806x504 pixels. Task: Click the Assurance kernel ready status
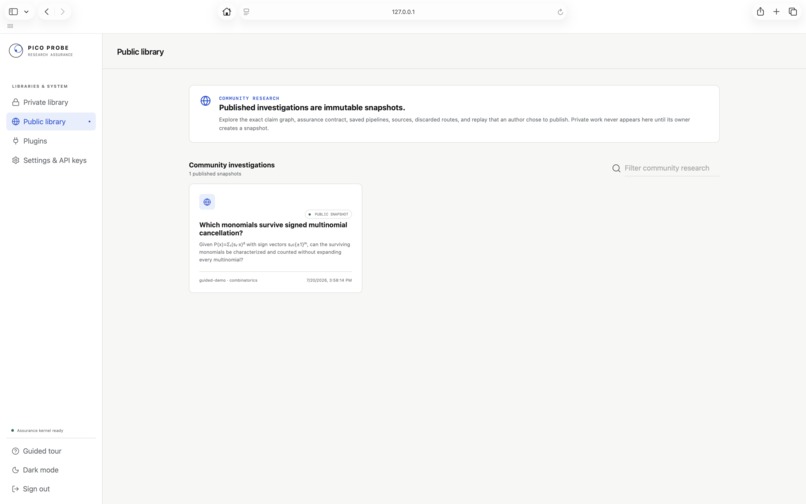click(x=38, y=430)
